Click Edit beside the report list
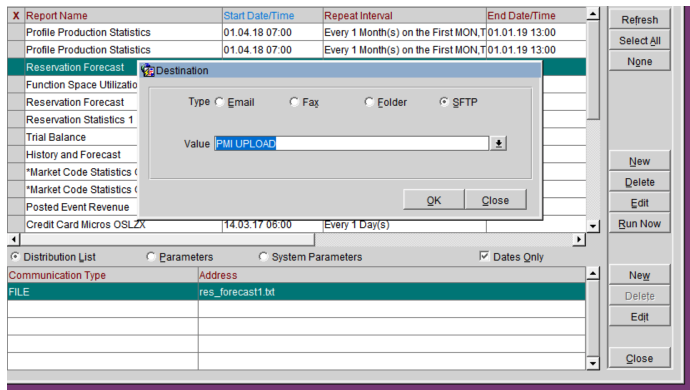 click(x=639, y=202)
